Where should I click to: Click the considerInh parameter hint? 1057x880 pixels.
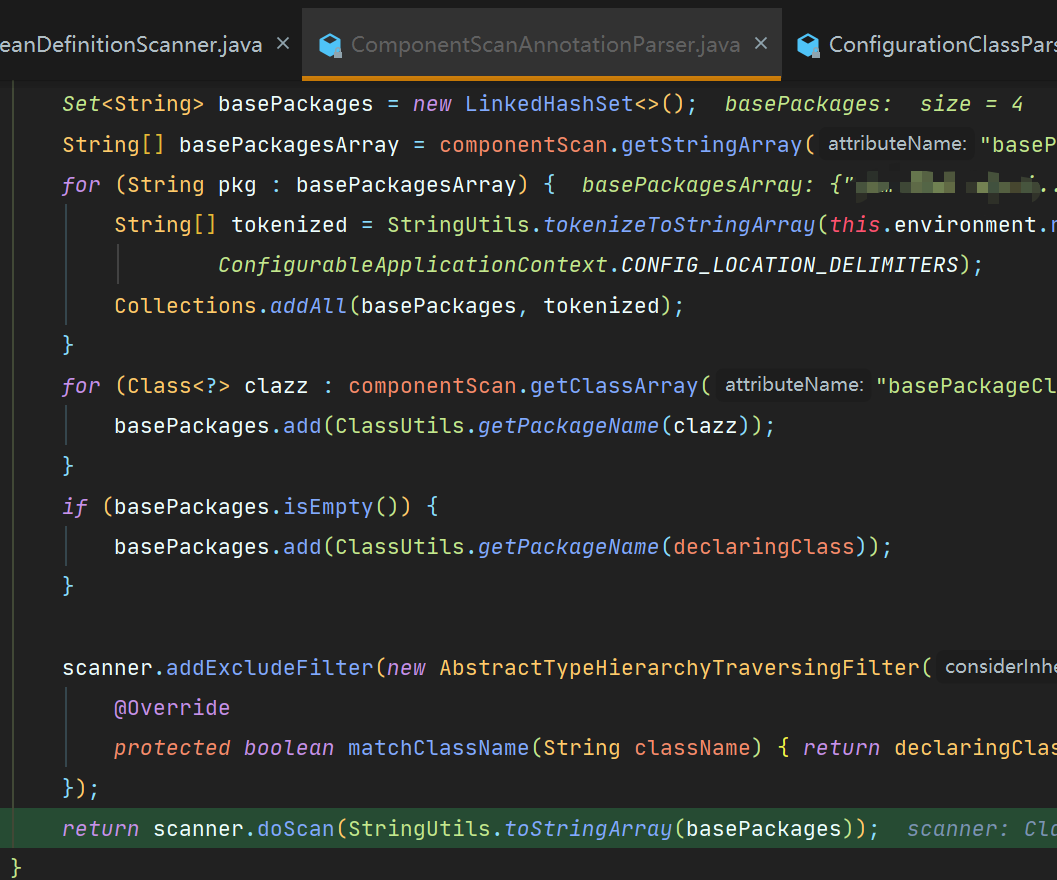998,667
